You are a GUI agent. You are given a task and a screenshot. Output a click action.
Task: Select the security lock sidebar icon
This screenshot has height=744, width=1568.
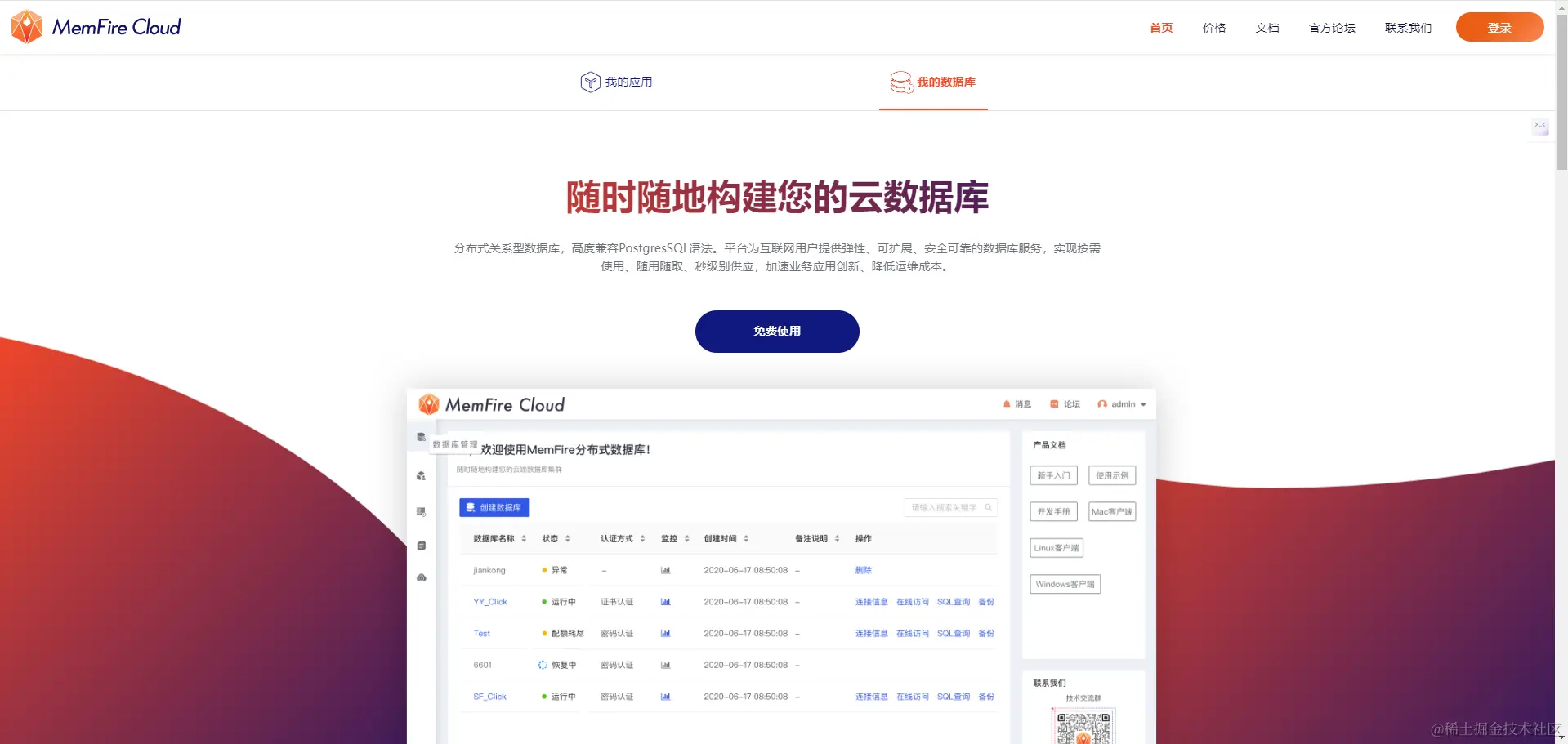421,577
